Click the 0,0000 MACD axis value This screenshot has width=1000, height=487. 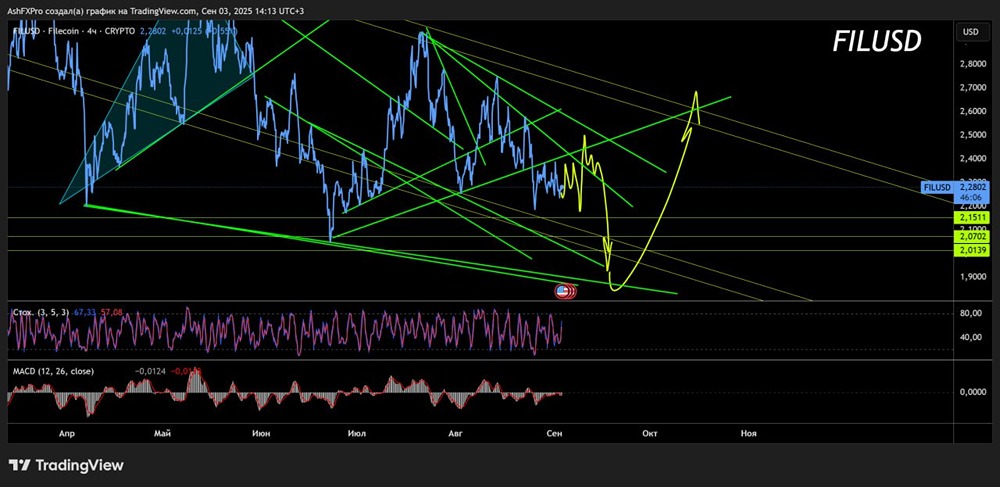(972, 391)
